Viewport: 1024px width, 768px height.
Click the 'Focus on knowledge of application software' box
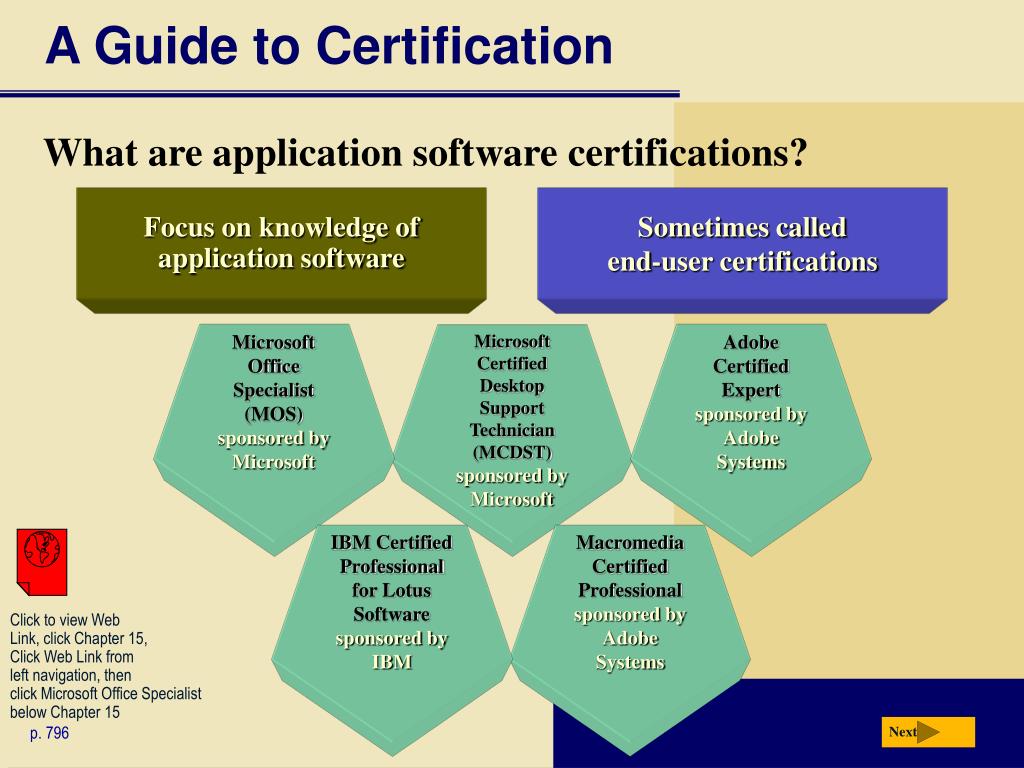point(281,250)
